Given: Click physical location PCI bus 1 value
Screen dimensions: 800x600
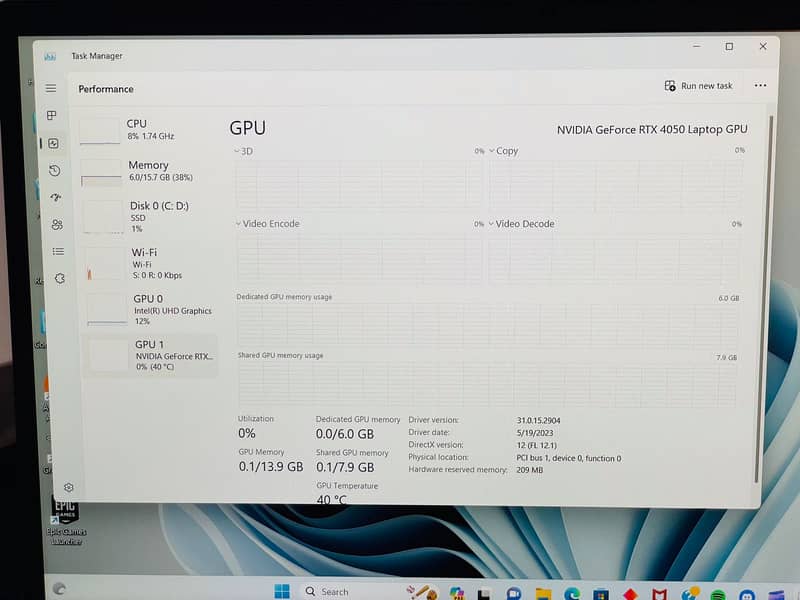Looking at the screenshot, I should [569, 458].
